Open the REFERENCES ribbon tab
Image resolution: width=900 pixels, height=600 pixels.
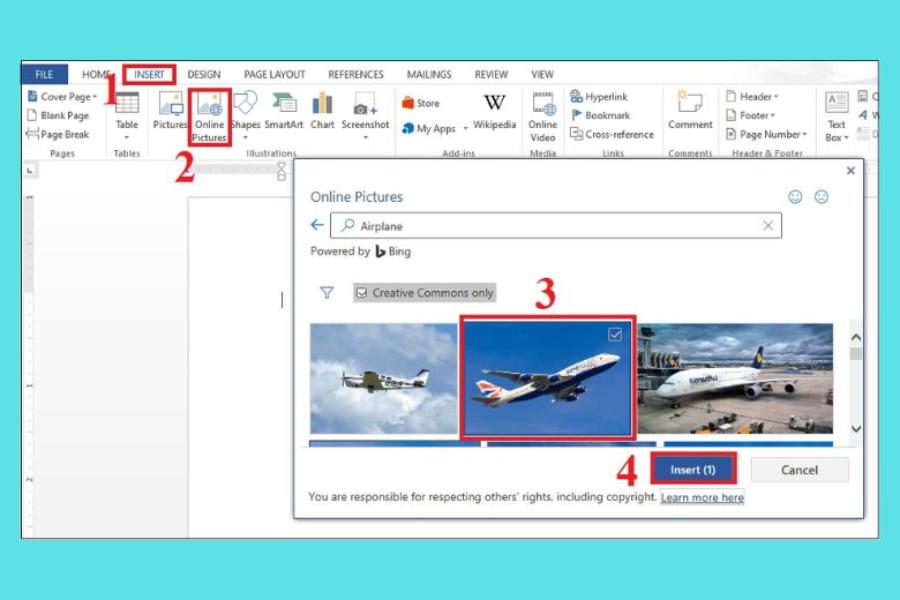click(x=356, y=75)
